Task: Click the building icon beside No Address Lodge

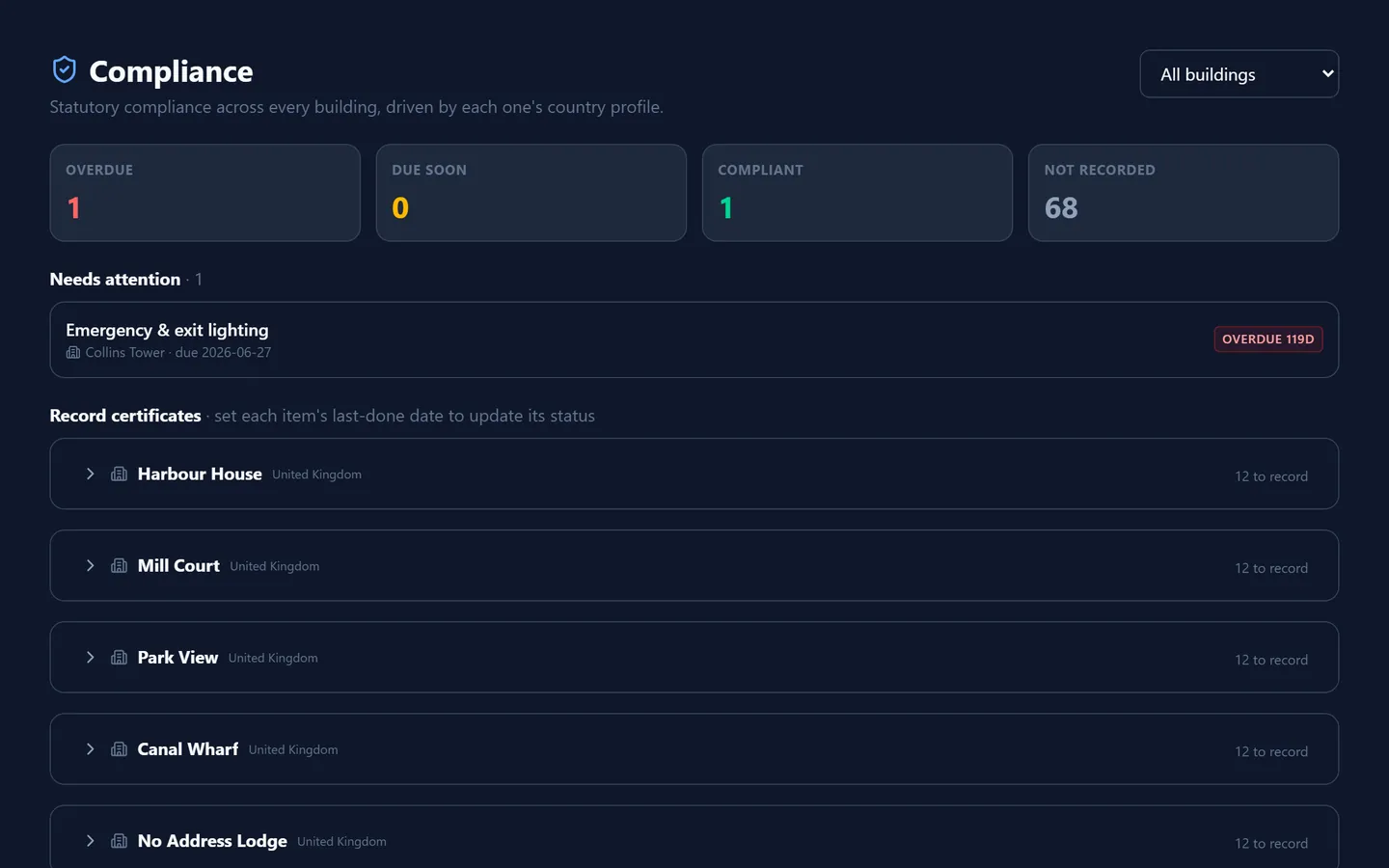Action: 120,840
